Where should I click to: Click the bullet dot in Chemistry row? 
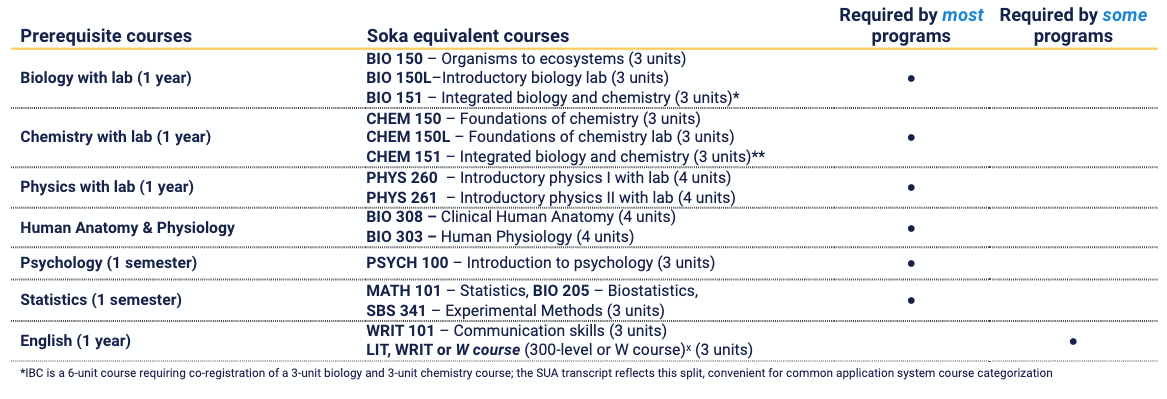(911, 137)
